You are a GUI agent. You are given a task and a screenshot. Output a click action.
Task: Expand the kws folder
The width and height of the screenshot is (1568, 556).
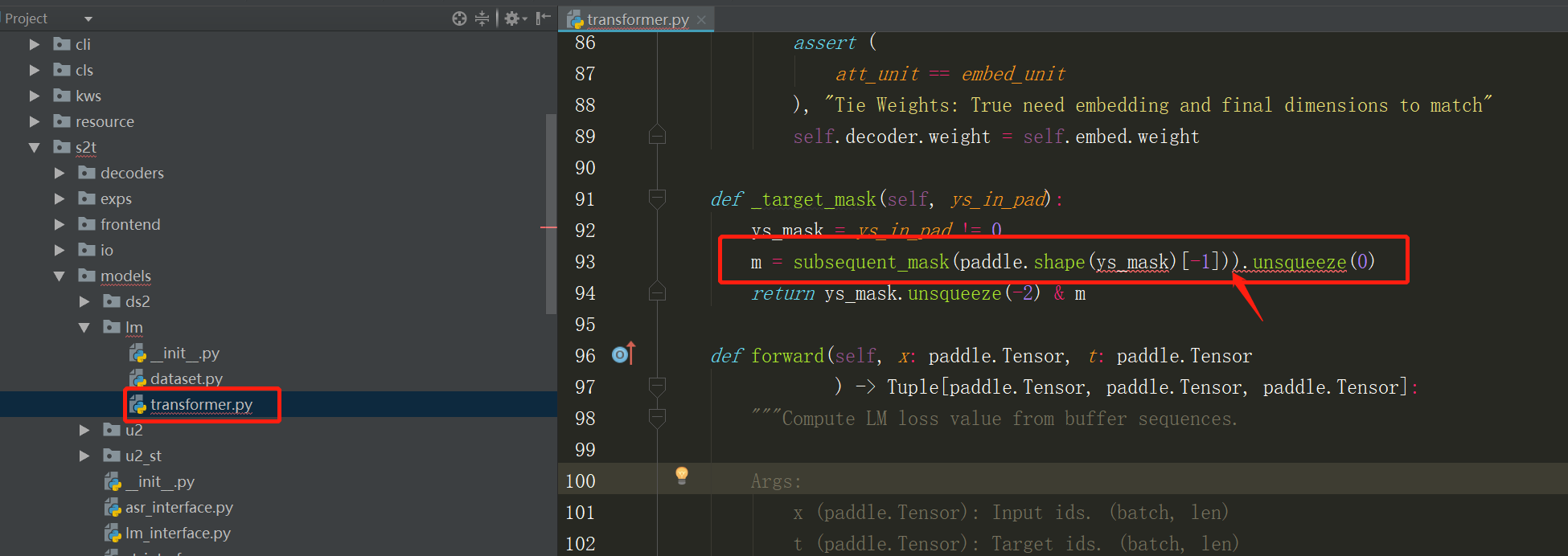coord(35,96)
